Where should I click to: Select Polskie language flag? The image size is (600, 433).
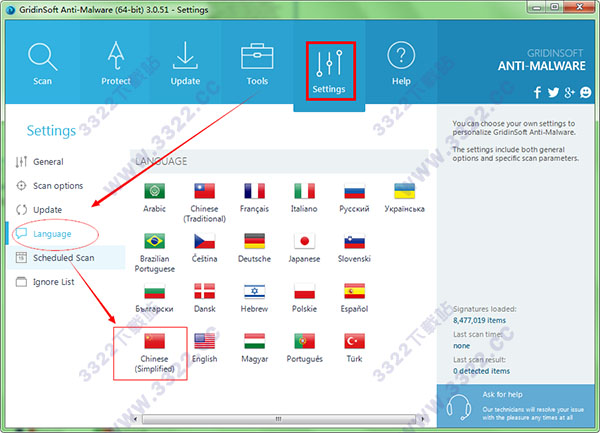pos(304,291)
